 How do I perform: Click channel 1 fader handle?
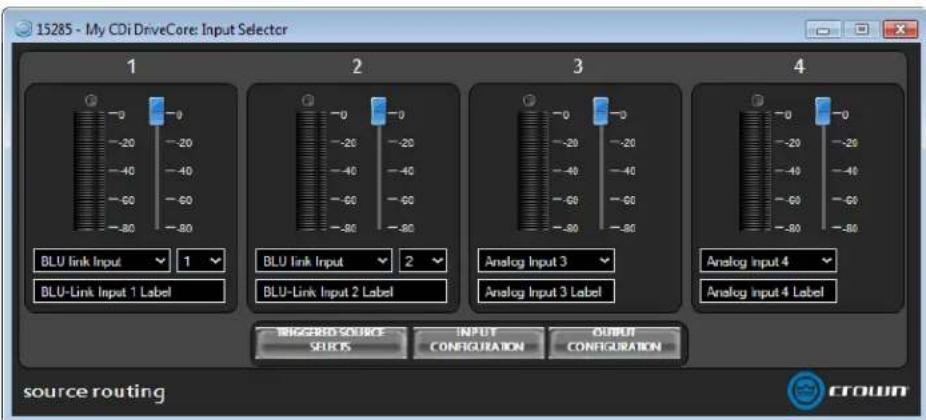click(156, 111)
